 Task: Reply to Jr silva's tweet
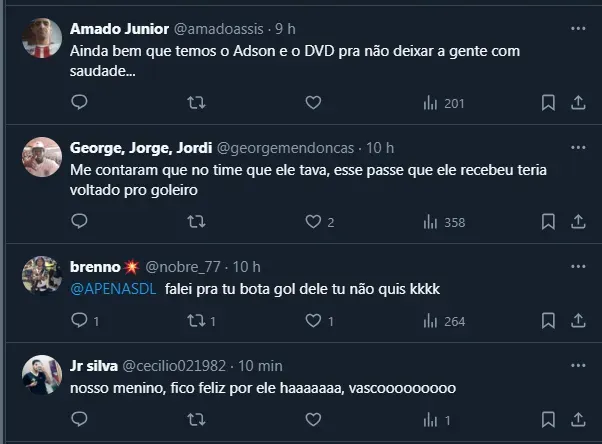click(80, 420)
